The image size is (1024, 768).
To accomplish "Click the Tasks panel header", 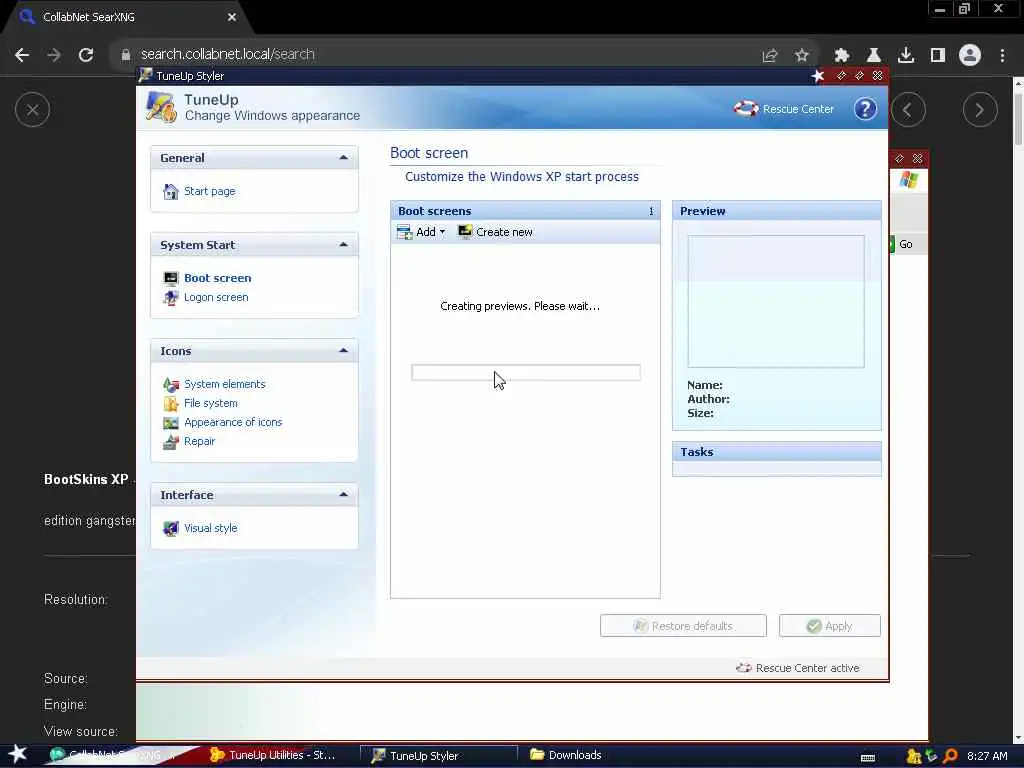I will point(776,452).
